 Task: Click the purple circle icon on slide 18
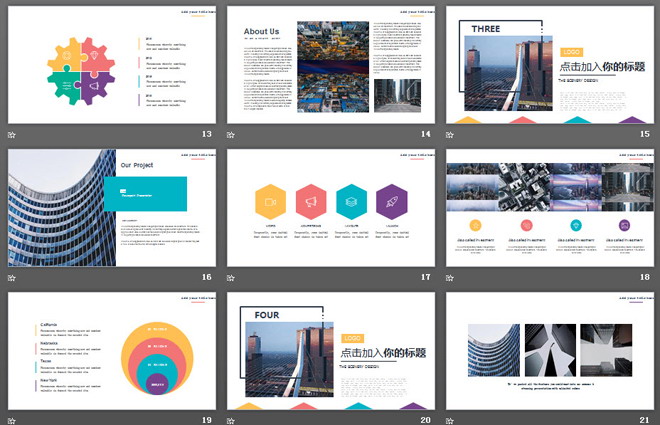click(625, 226)
